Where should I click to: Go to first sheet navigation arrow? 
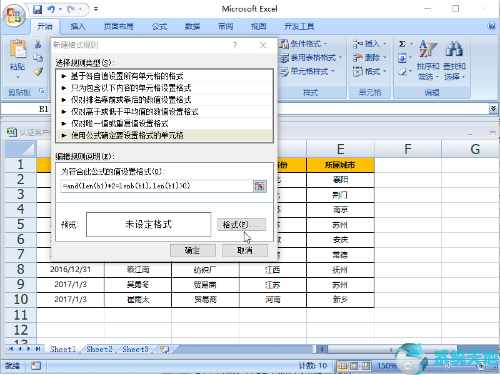click(x=11, y=349)
